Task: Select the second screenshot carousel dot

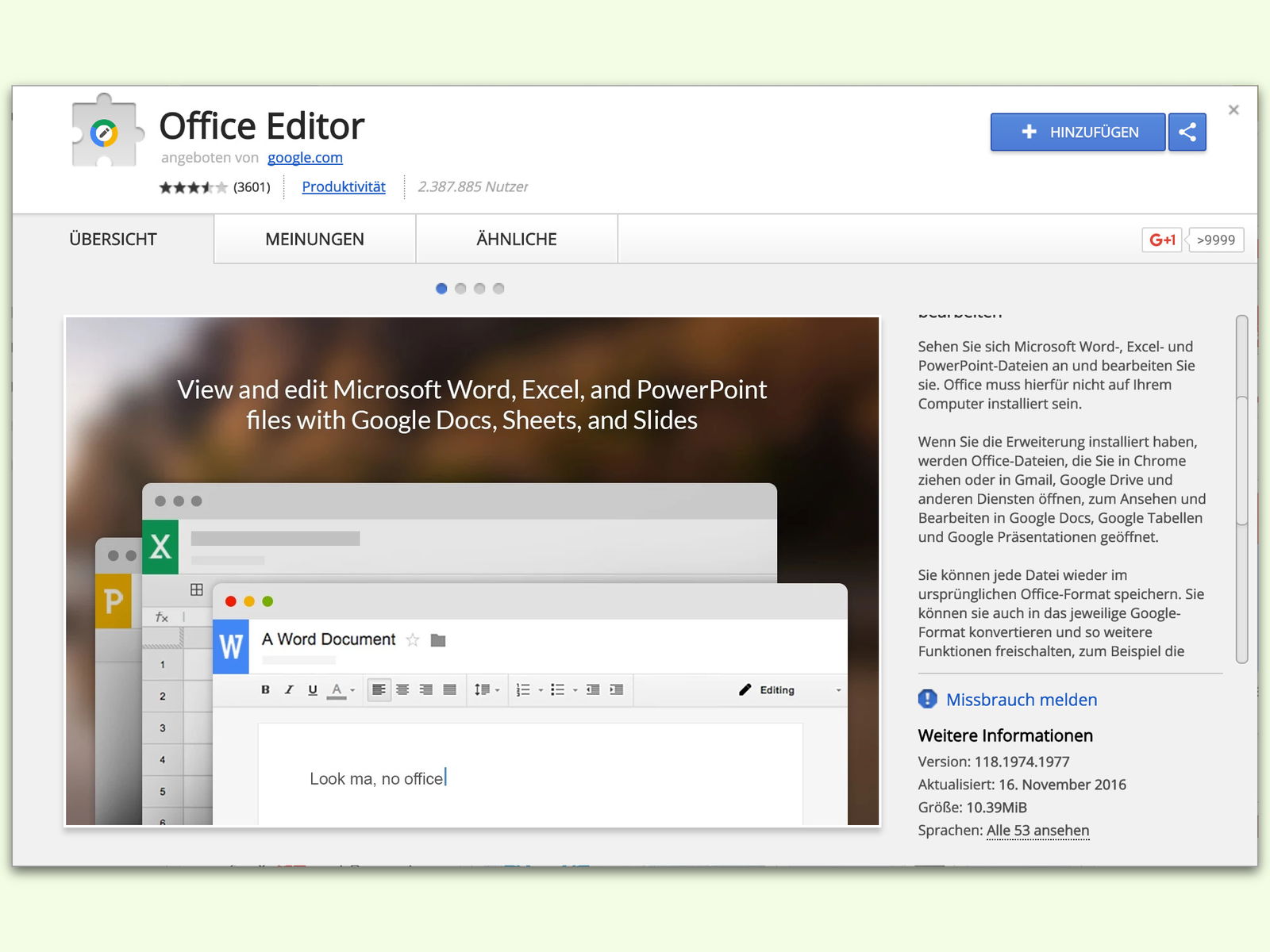Action: coord(460,289)
